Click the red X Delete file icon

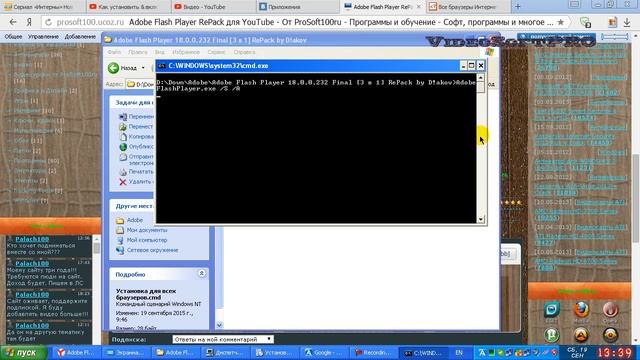(123, 182)
